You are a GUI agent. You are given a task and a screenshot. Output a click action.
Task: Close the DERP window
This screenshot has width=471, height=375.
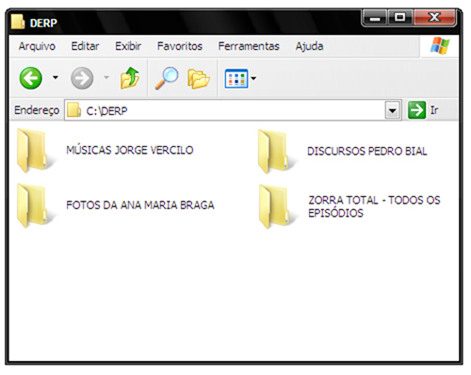[x=434, y=17]
